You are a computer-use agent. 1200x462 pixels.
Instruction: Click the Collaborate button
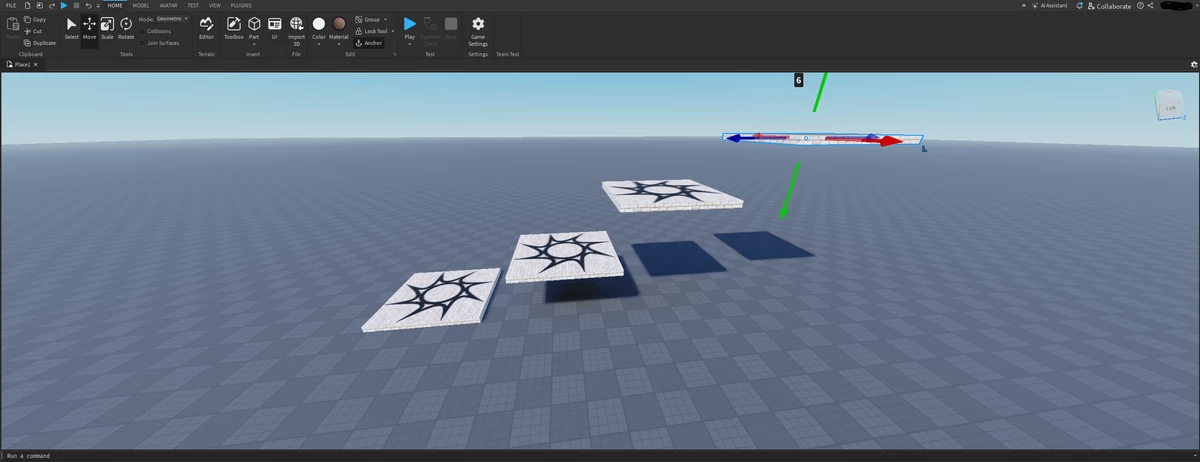click(x=1108, y=6)
